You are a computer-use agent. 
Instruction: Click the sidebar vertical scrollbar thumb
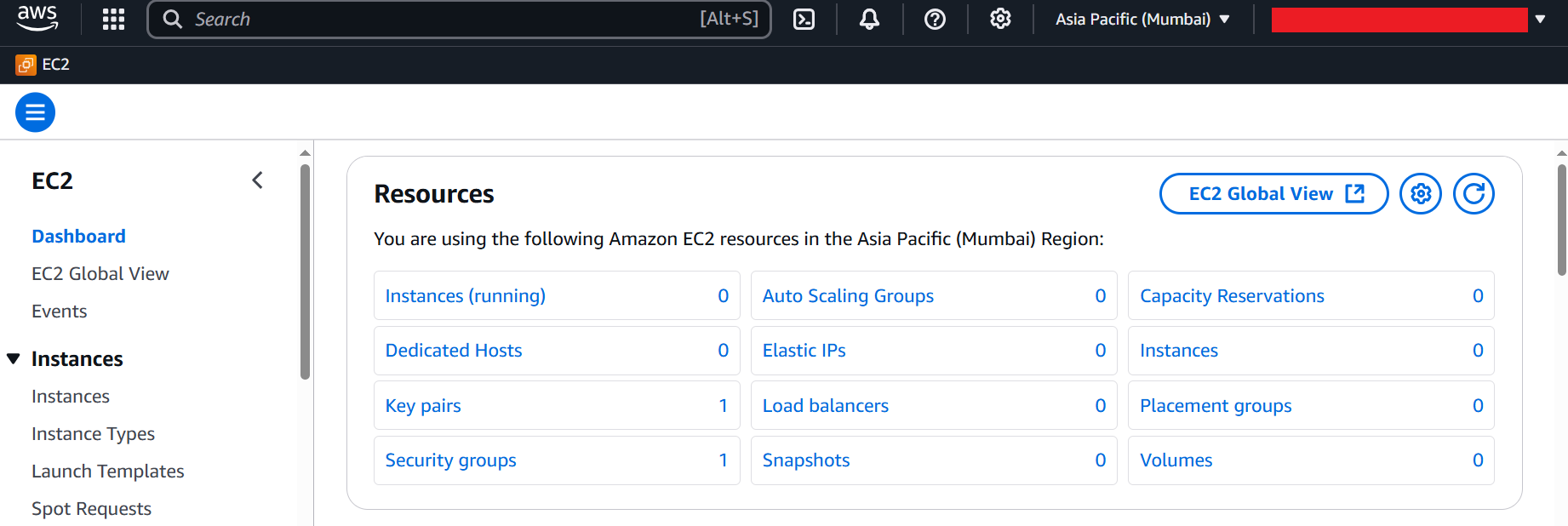point(306,272)
